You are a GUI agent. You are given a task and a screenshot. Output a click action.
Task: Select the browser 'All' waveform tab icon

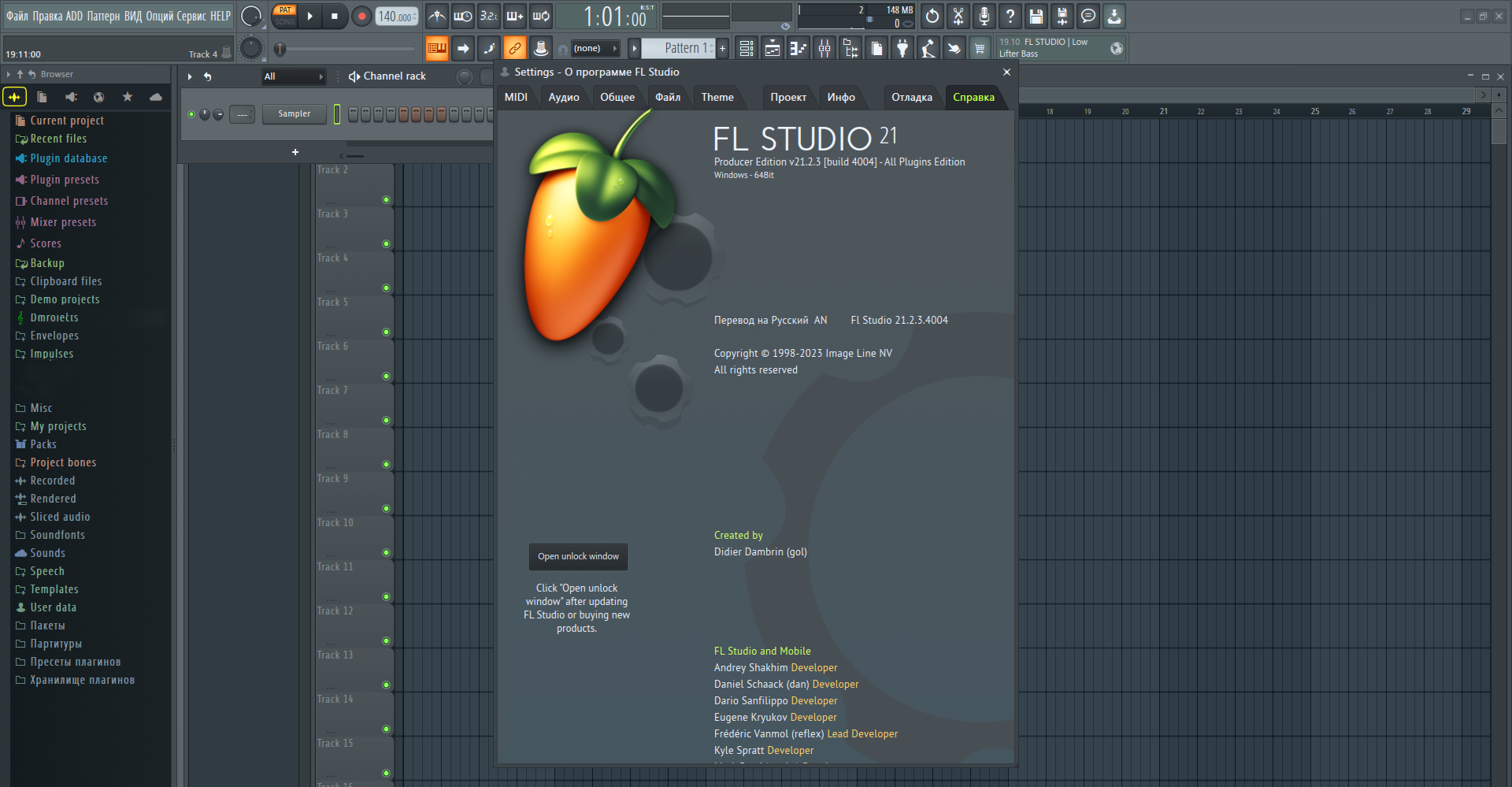[15, 97]
